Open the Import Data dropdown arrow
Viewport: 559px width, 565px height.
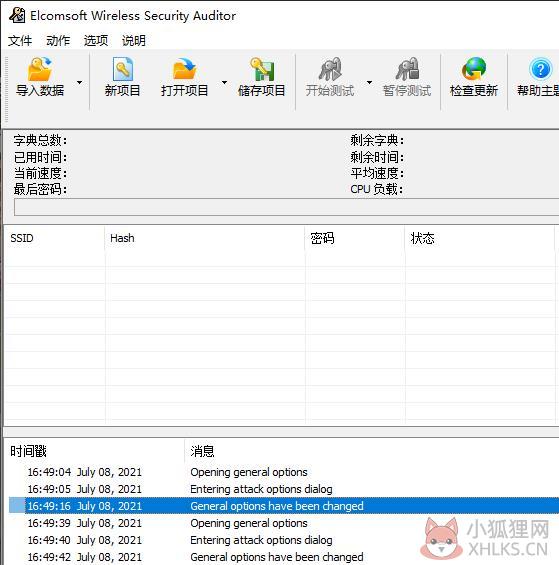[x=80, y=83]
